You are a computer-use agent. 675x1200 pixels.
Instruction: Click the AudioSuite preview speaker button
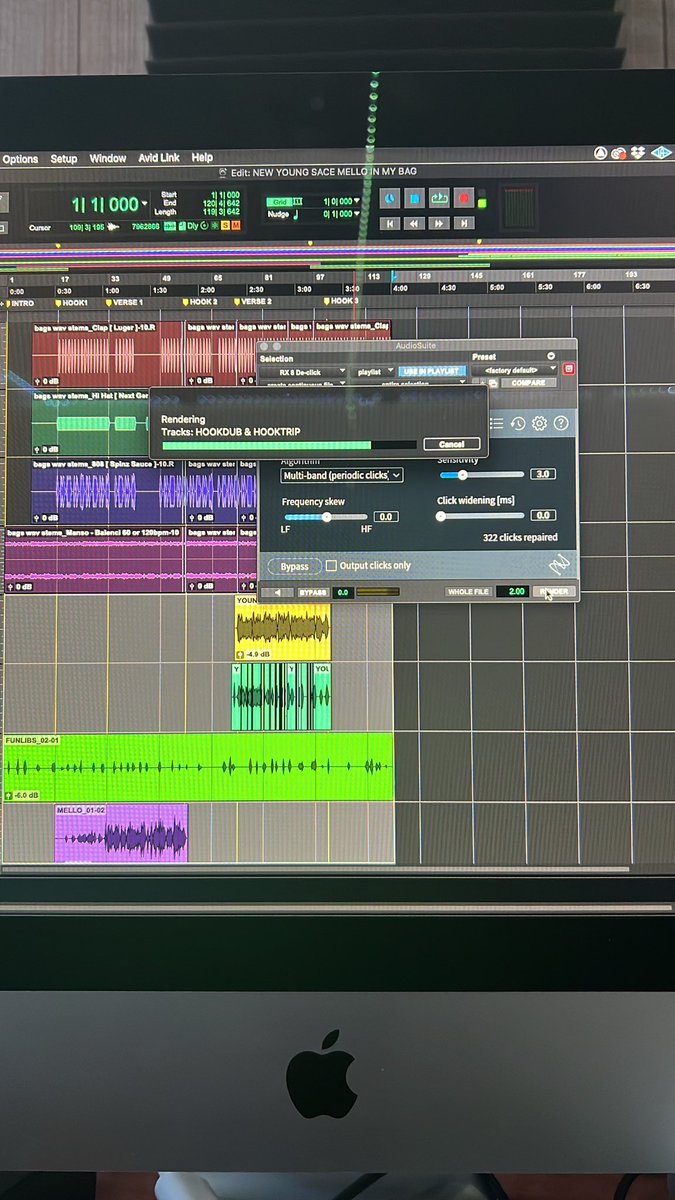click(277, 592)
